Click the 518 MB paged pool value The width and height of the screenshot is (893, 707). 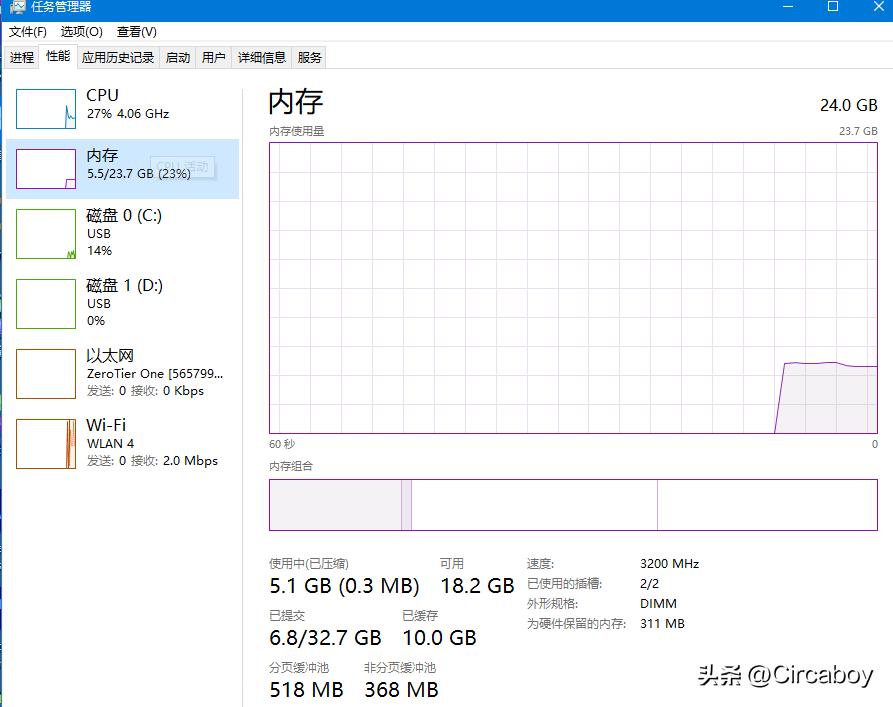click(306, 689)
